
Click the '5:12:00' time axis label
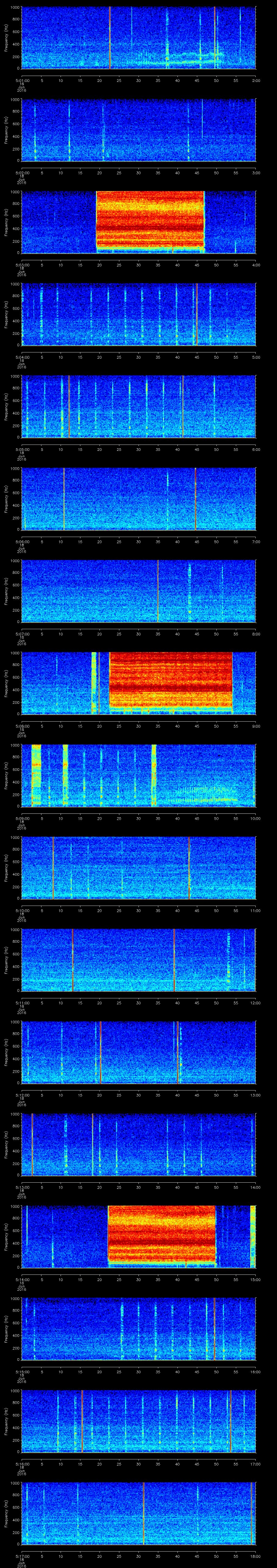22,1095
